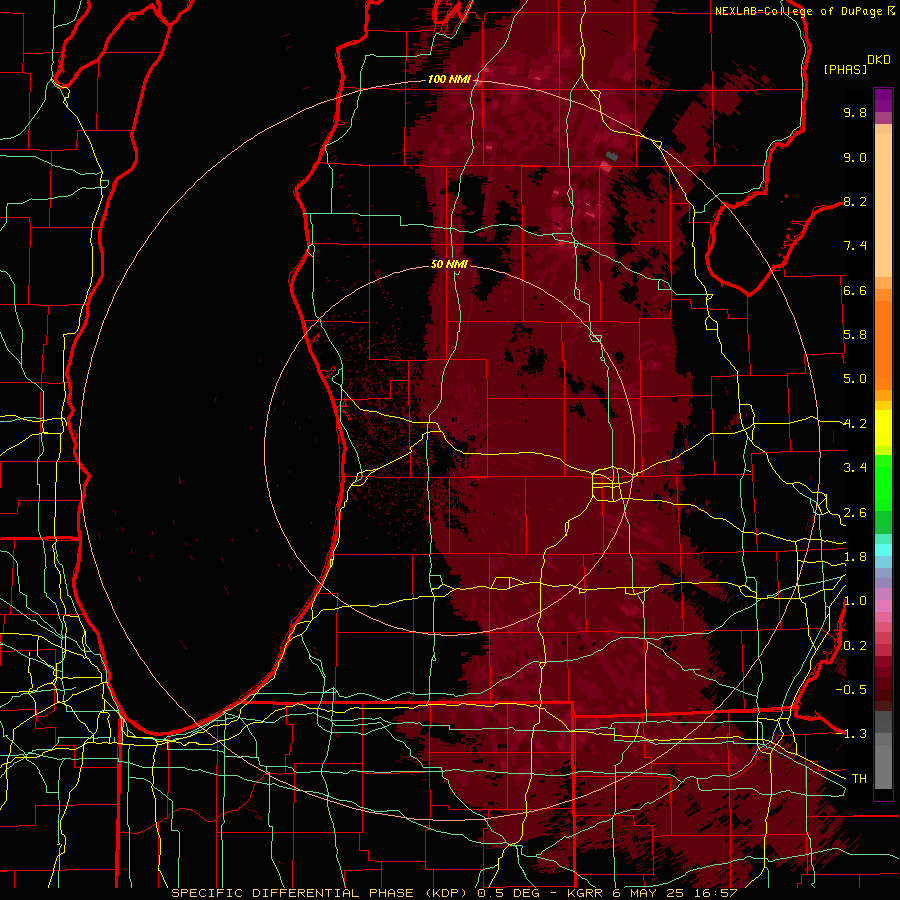Click the 9.0 value on the color scale

click(x=855, y=157)
